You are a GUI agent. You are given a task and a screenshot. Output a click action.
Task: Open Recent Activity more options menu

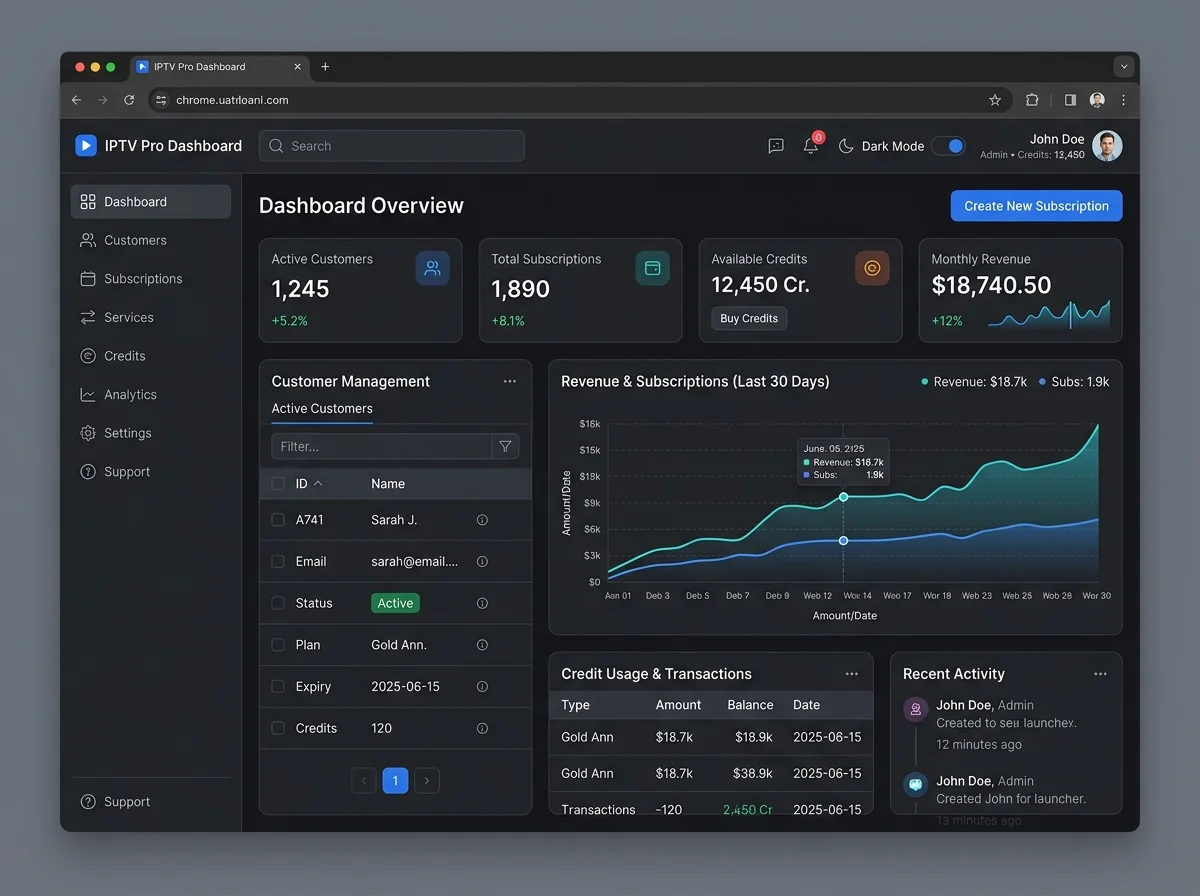coord(1100,674)
